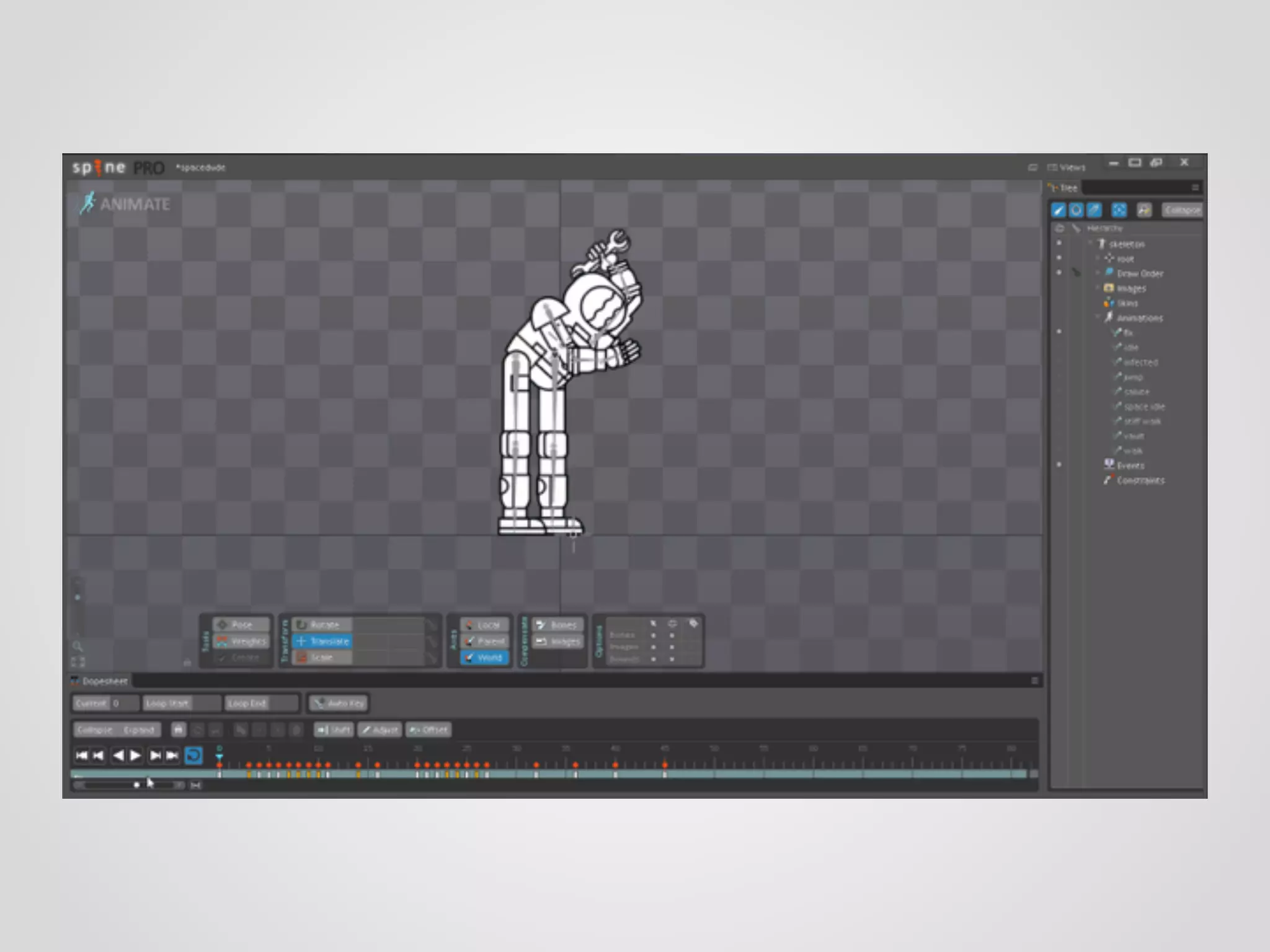Image resolution: width=1270 pixels, height=952 pixels.
Task: Expand the Images tree node
Action: point(1098,288)
